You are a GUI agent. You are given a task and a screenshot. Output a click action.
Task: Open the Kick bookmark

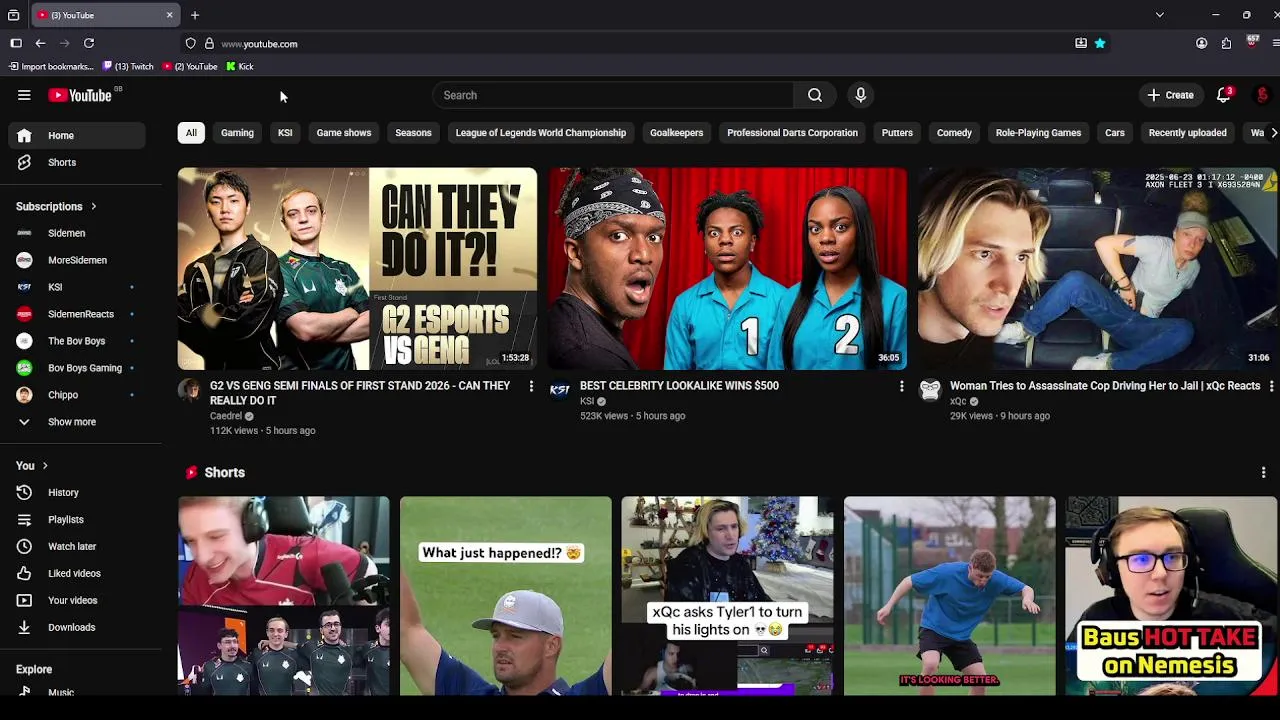[239, 66]
